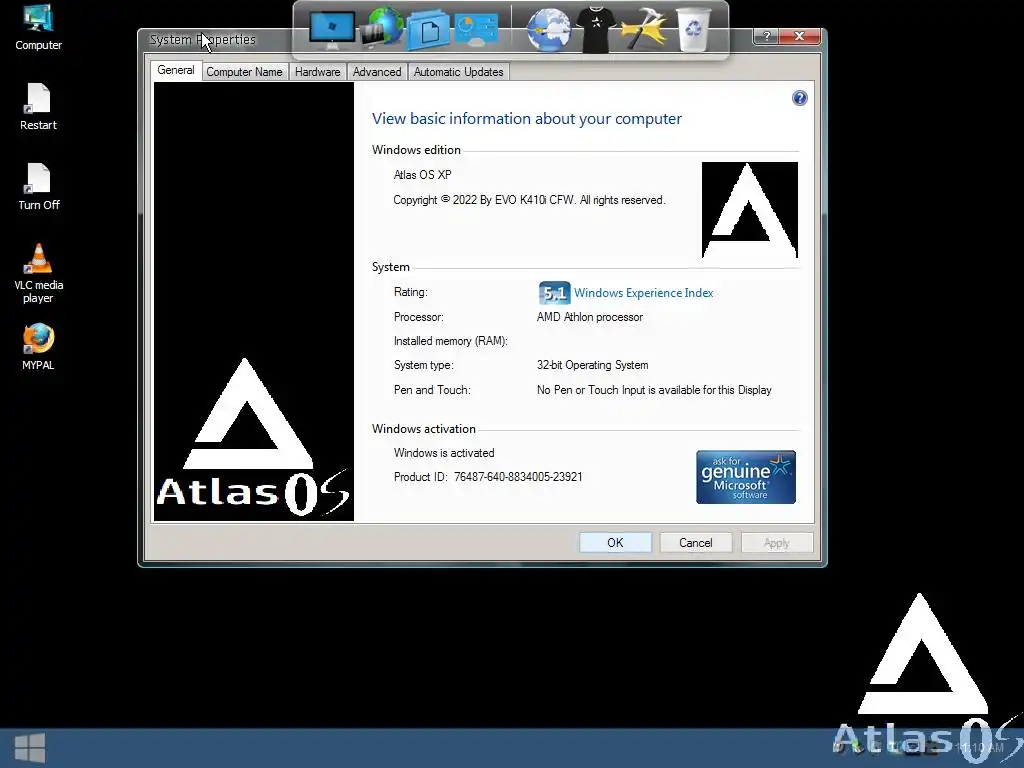Screen dimensions: 1024x768
Task: Switch to the Computer Name tab
Action: [x=244, y=72]
